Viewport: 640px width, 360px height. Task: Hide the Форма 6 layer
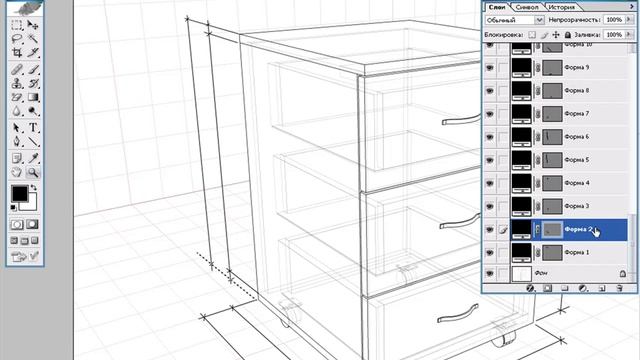click(x=489, y=137)
